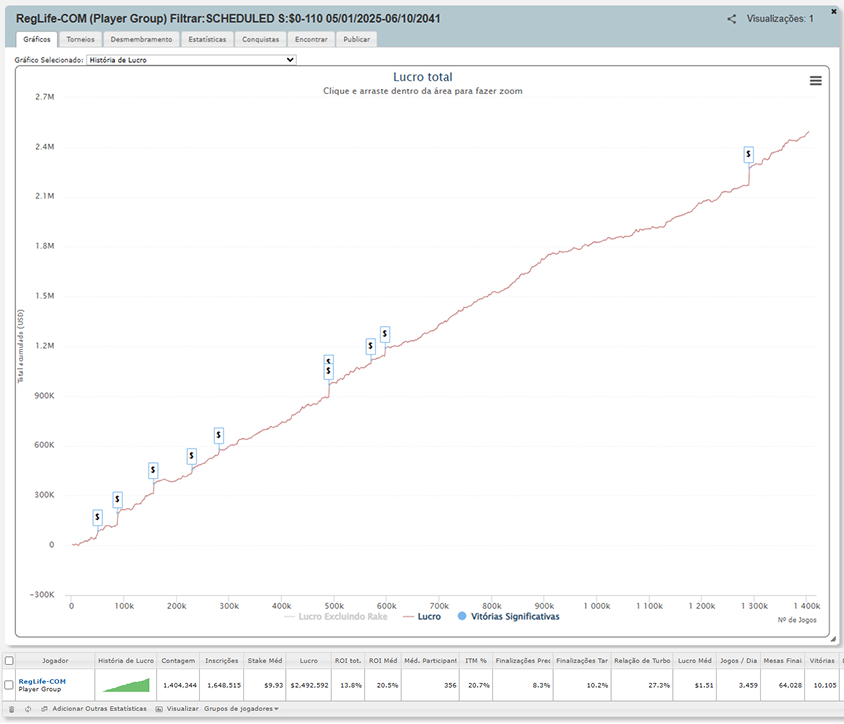Toggle the Lucro legend series

click(x=422, y=616)
